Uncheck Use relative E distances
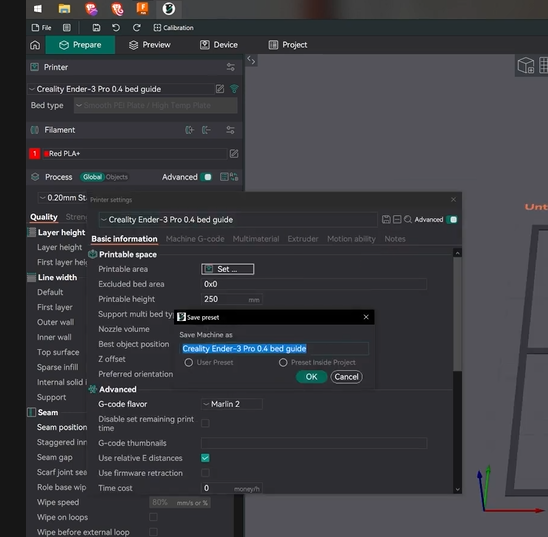 205,458
